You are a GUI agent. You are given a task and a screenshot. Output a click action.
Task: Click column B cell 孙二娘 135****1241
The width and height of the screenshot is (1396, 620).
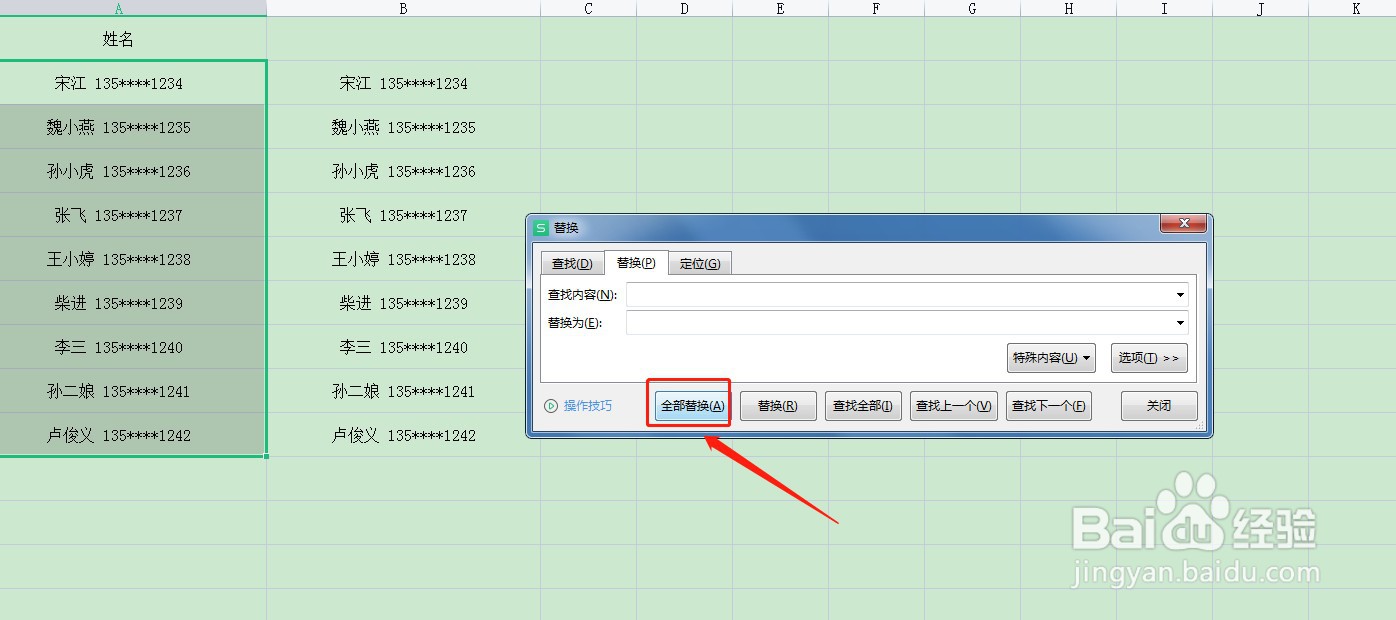[403, 391]
